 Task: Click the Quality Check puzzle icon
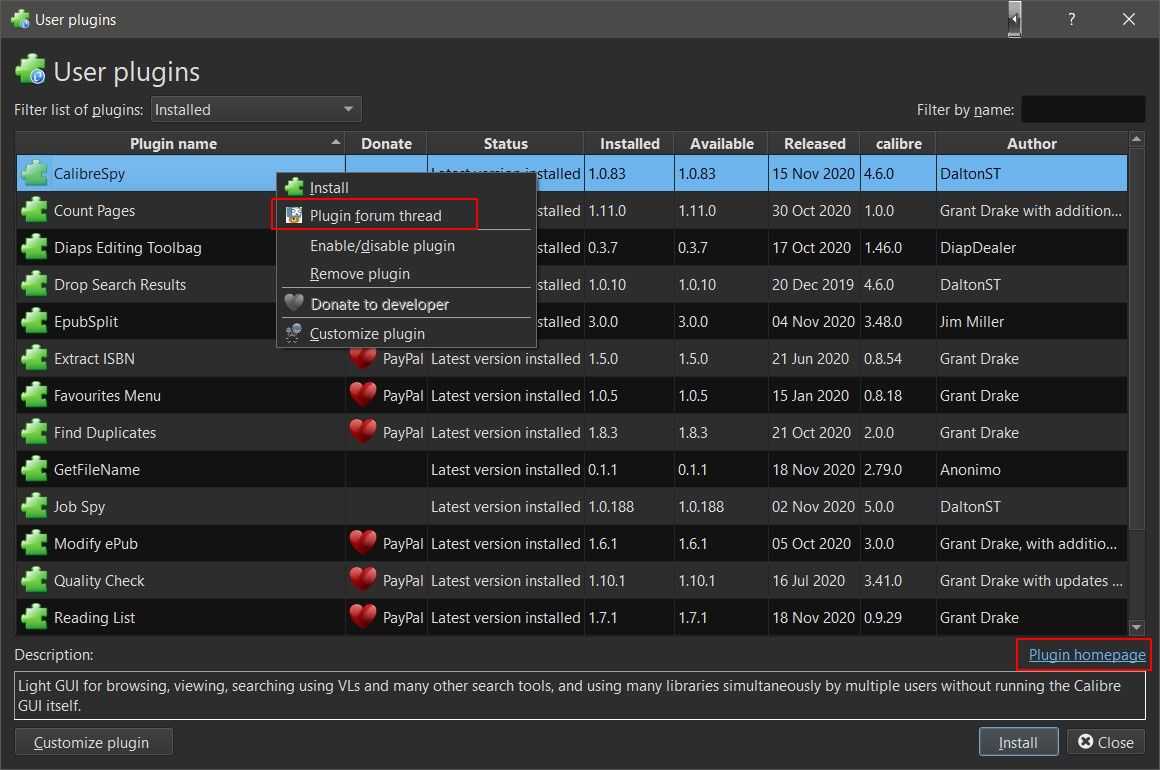[x=34, y=580]
